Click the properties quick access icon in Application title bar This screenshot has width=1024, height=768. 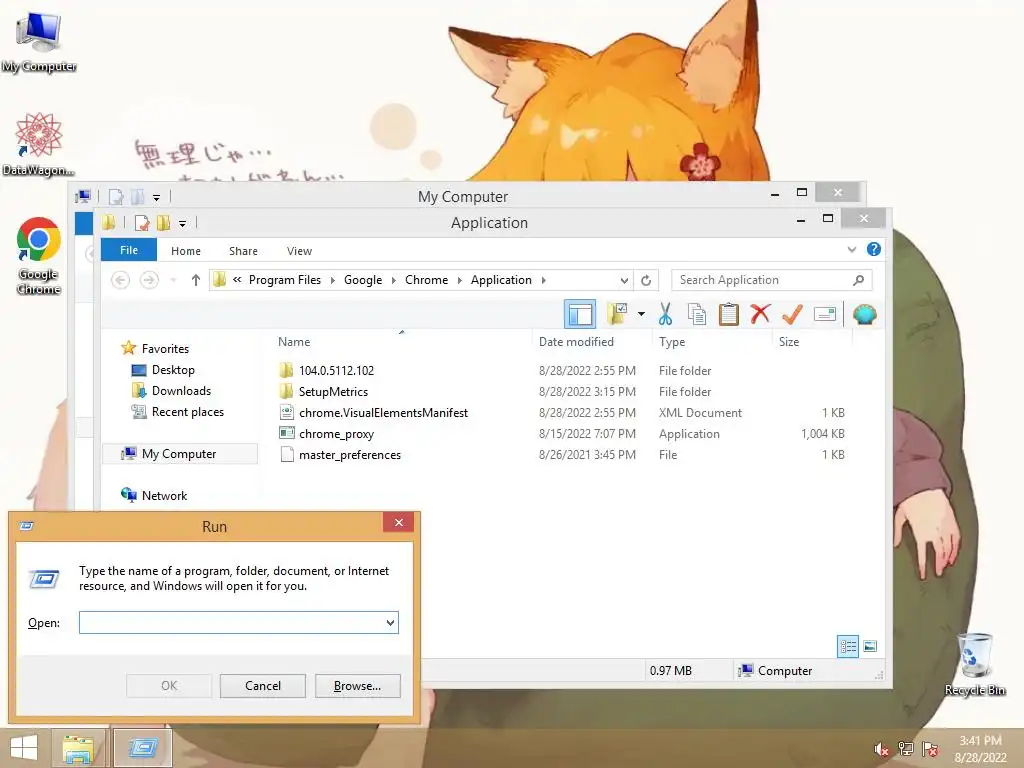pos(141,223)
